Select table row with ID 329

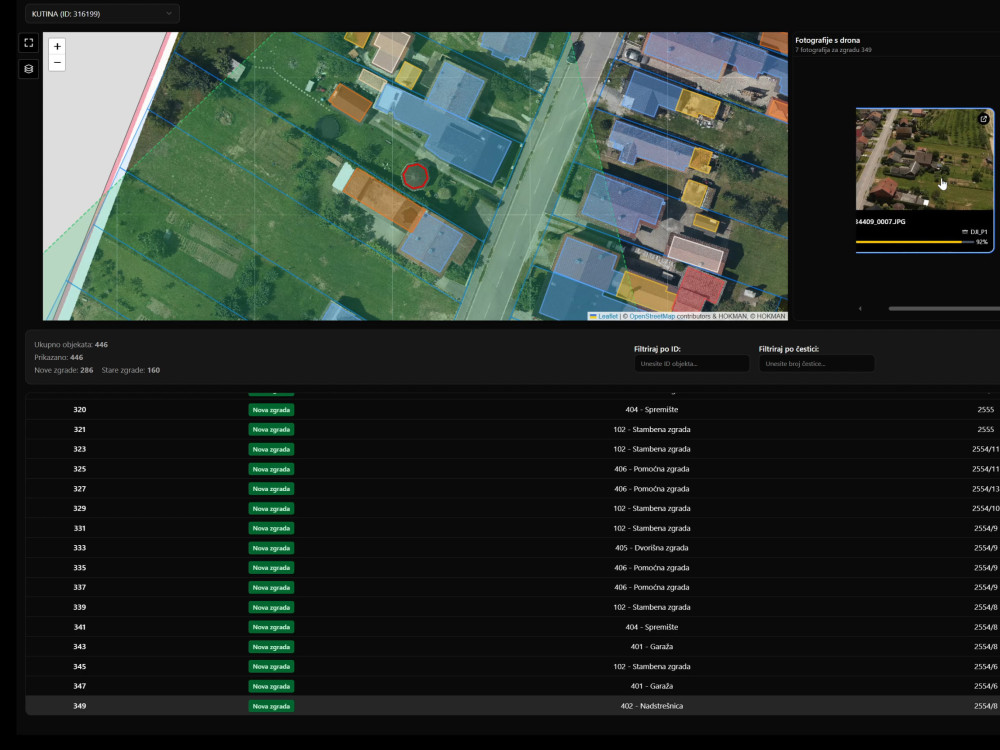pyautogui.click(x=513, y=508)
